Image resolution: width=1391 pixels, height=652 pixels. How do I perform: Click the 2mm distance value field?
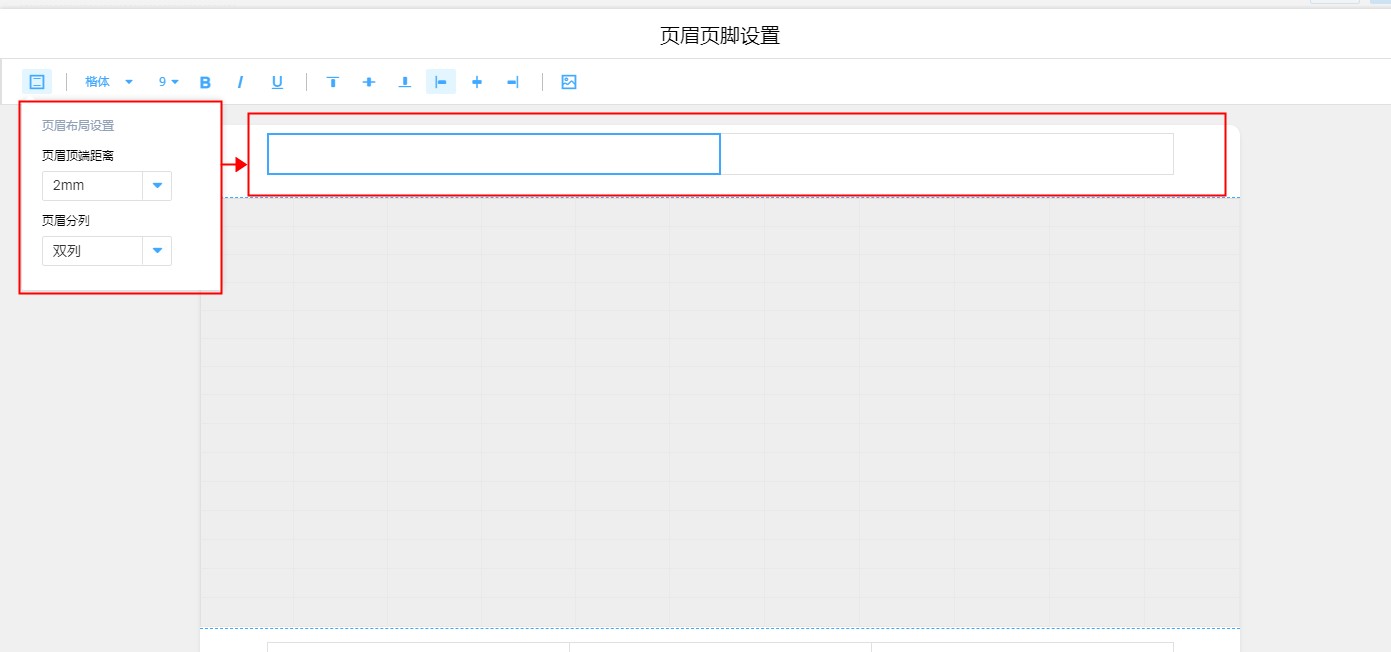click(92, 186)
